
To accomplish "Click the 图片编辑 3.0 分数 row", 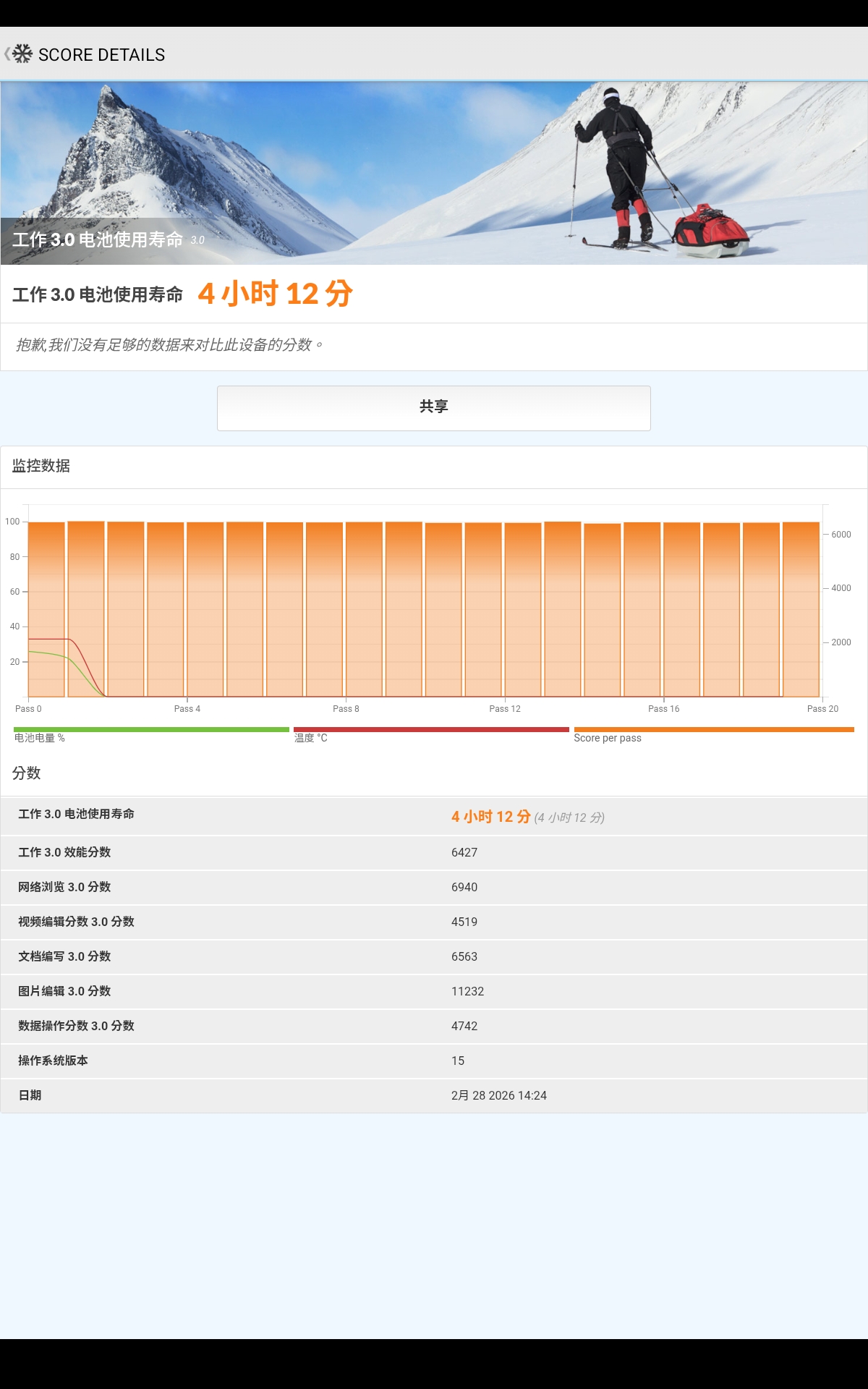I will 434,991.
